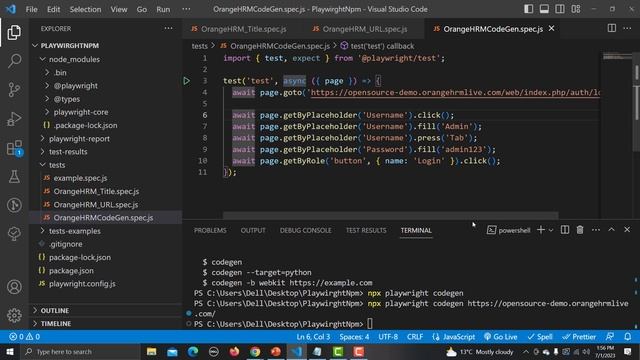Toggle Spell checker in status bar
This screenshot has height=360, width=640.
[x=540, y=337]
